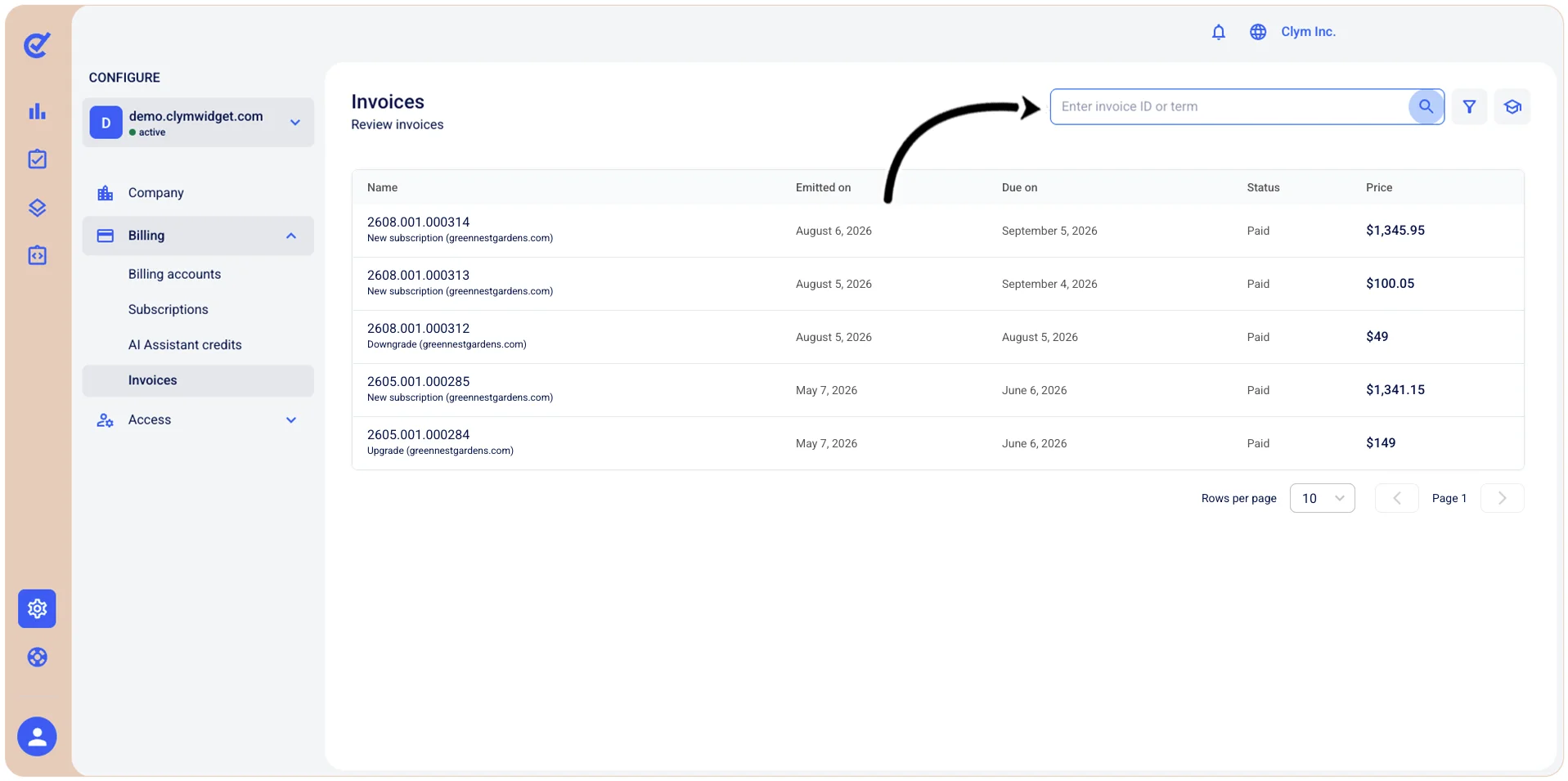The image size is (1568, 781).
Task: Open the layers sidebar icon
Action: click(x=37, y=208)
